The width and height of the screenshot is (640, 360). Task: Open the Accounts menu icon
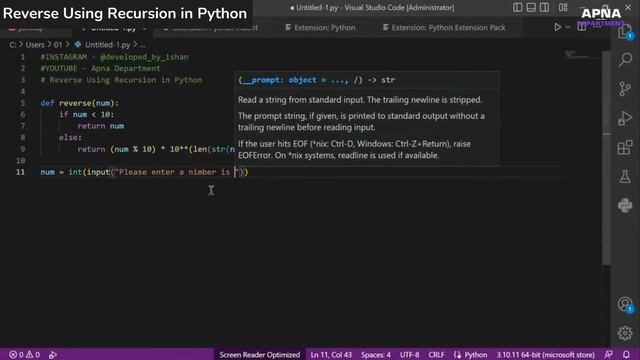625,304
